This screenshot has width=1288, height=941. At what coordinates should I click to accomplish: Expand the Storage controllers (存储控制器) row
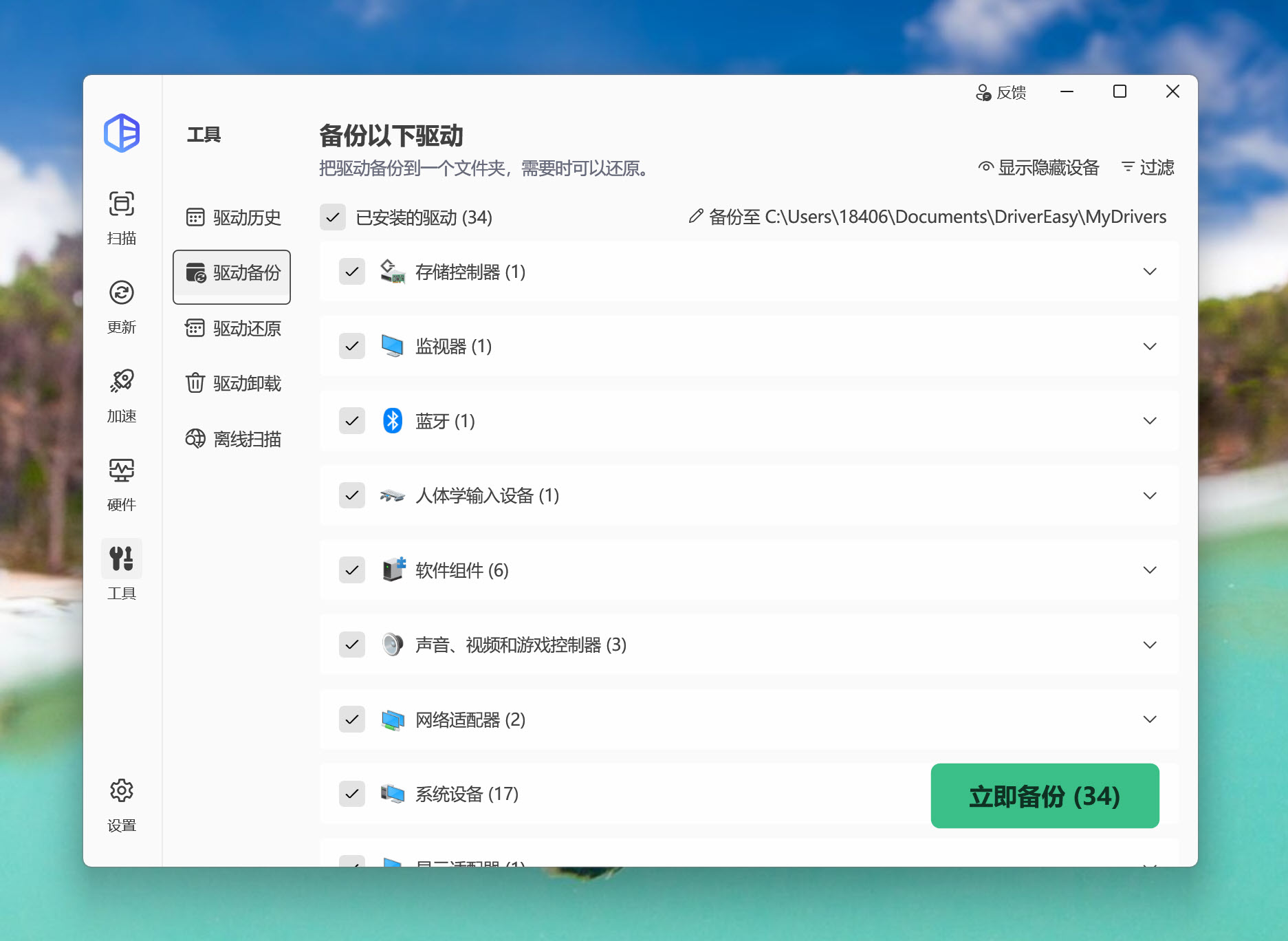tap(1149, 272)
